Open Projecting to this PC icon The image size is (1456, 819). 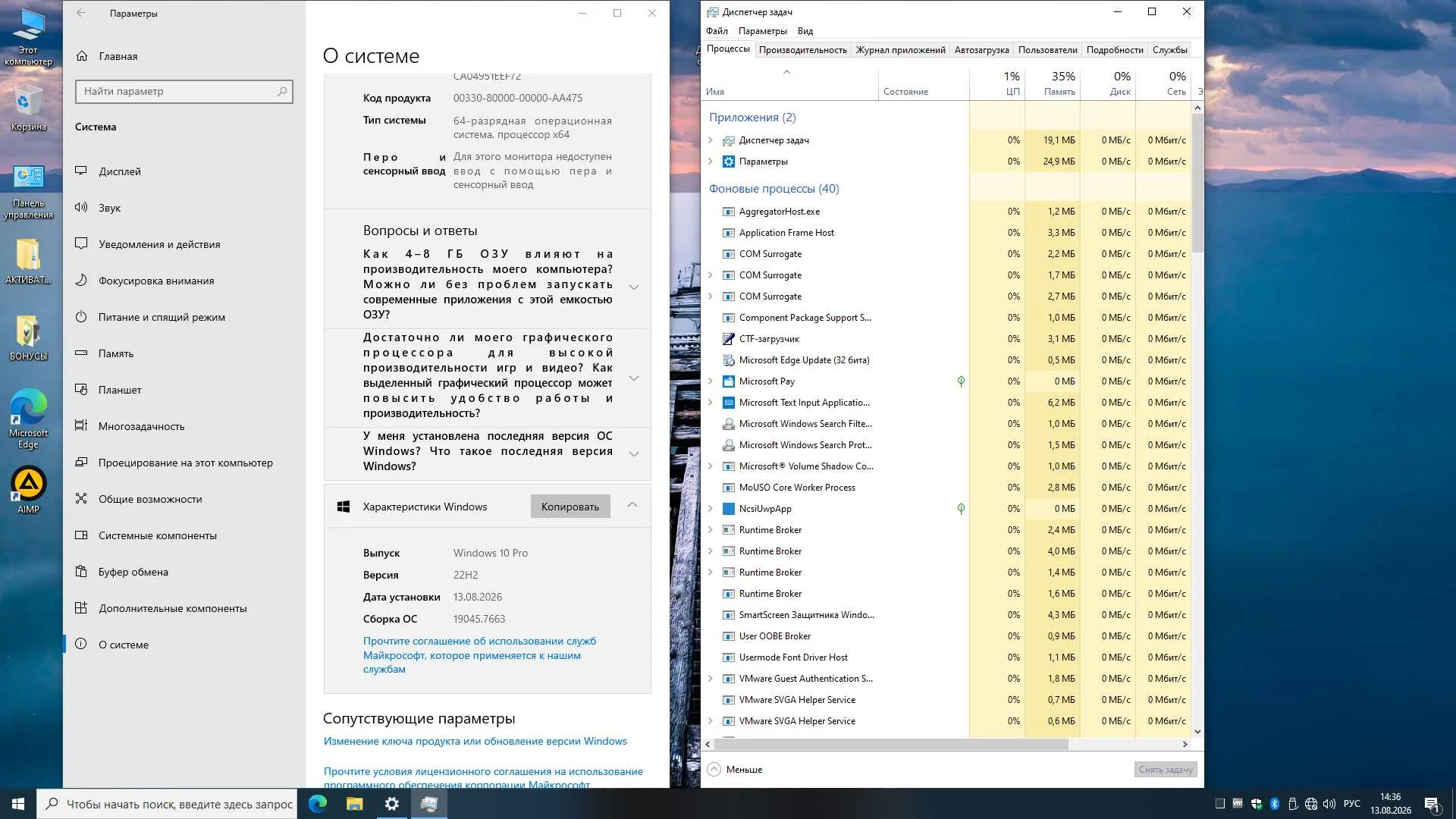point(81,462)
